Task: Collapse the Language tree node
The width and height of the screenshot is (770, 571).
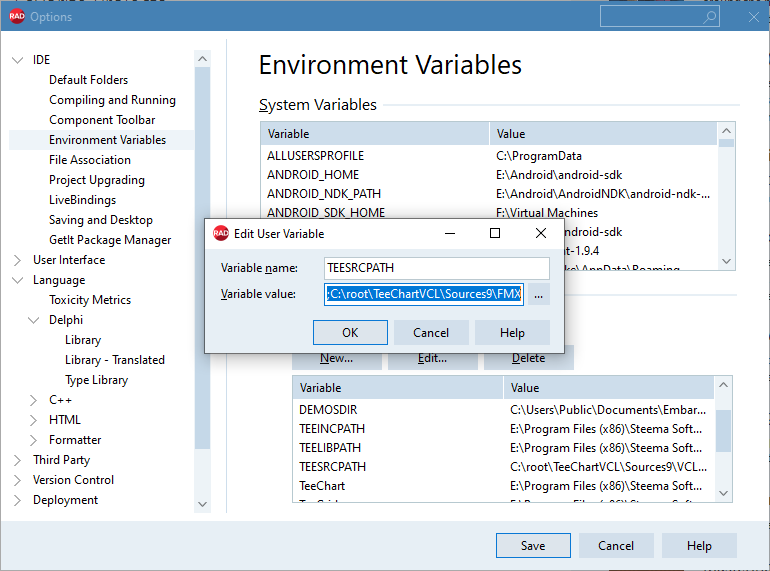Action: [18, 280]
